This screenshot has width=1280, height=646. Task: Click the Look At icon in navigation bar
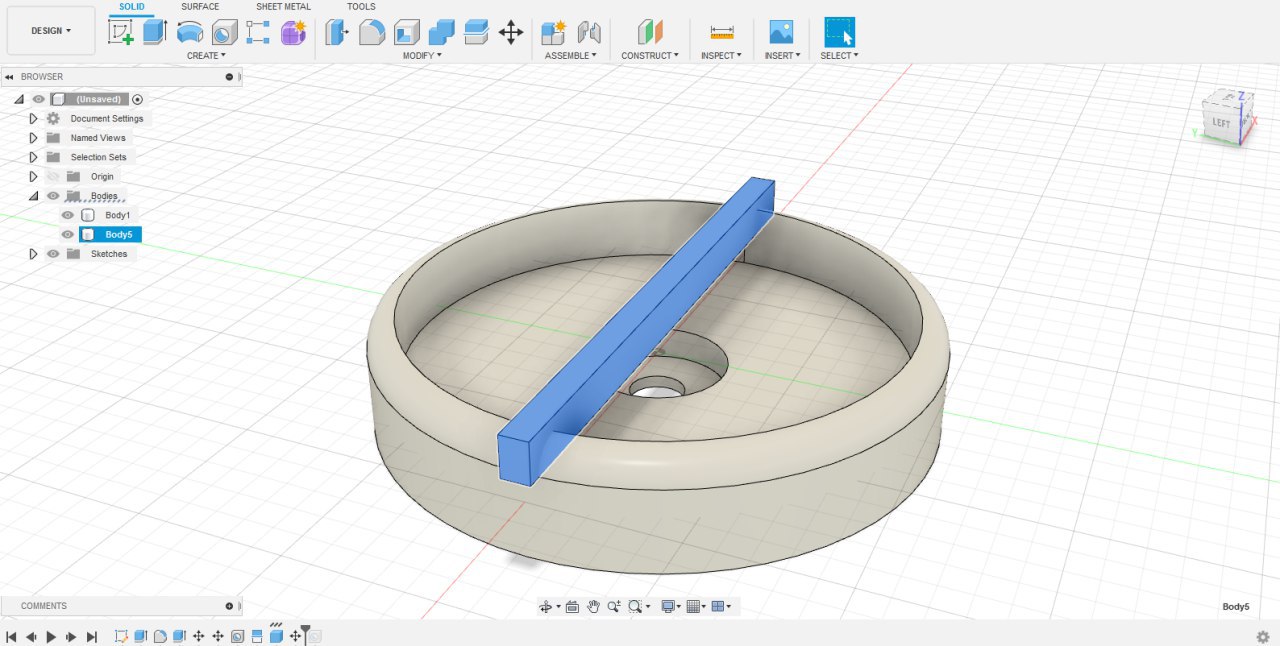pyautogui.click(x=572, y=606)
